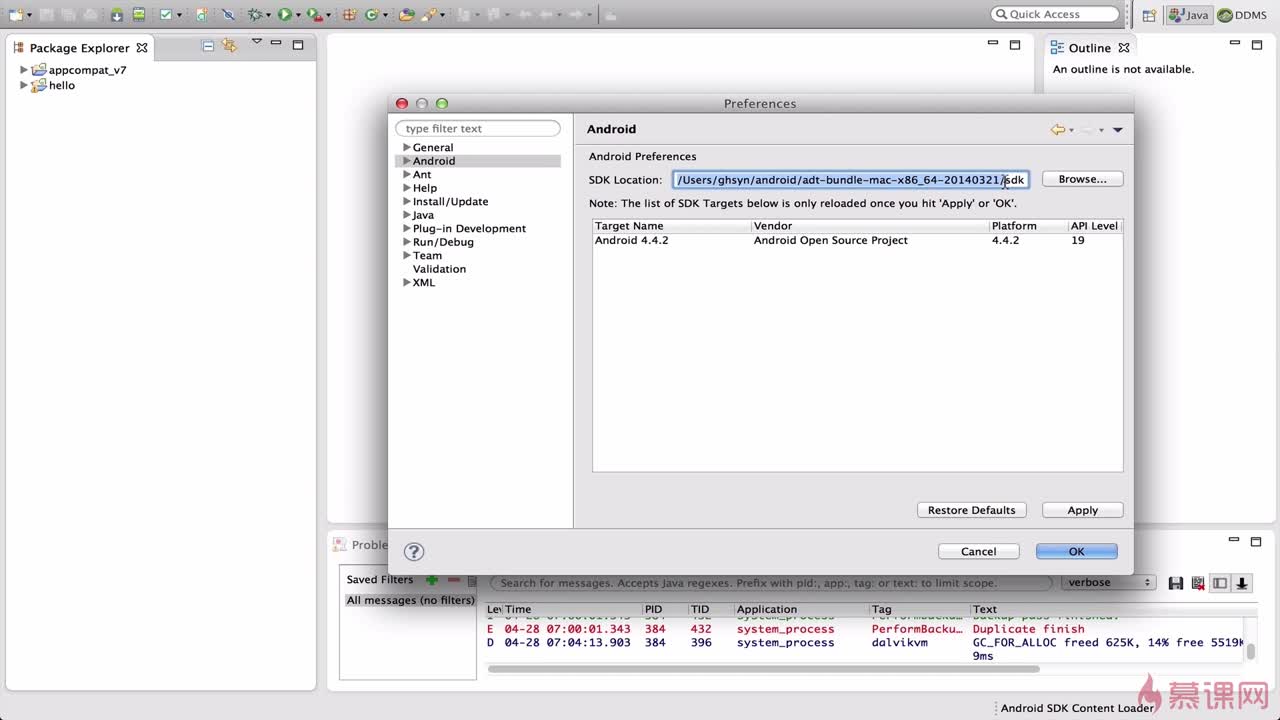1280x720 pixels.
Task: Select All messages (no filters) entry
Action: point(410,600)
